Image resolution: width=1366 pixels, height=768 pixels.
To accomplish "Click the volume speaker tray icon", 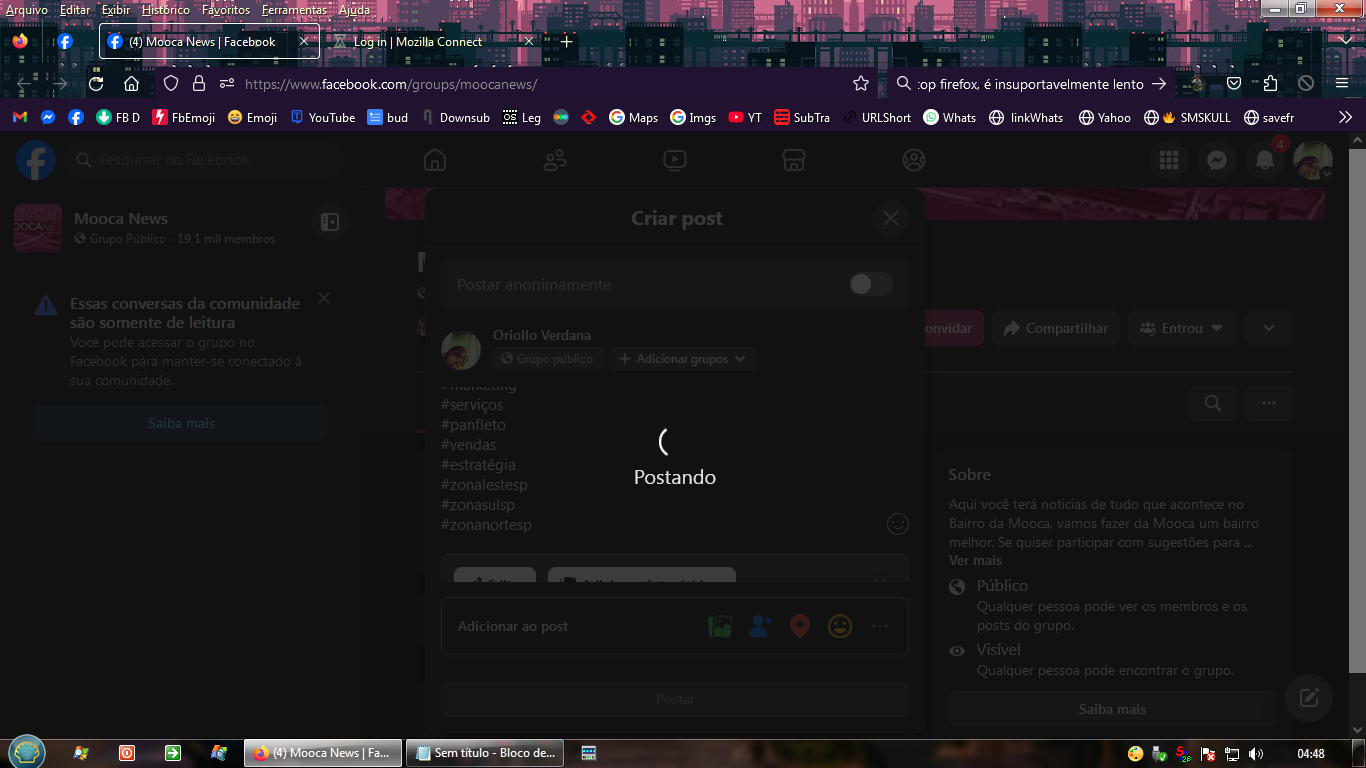I will [1256, 753].
